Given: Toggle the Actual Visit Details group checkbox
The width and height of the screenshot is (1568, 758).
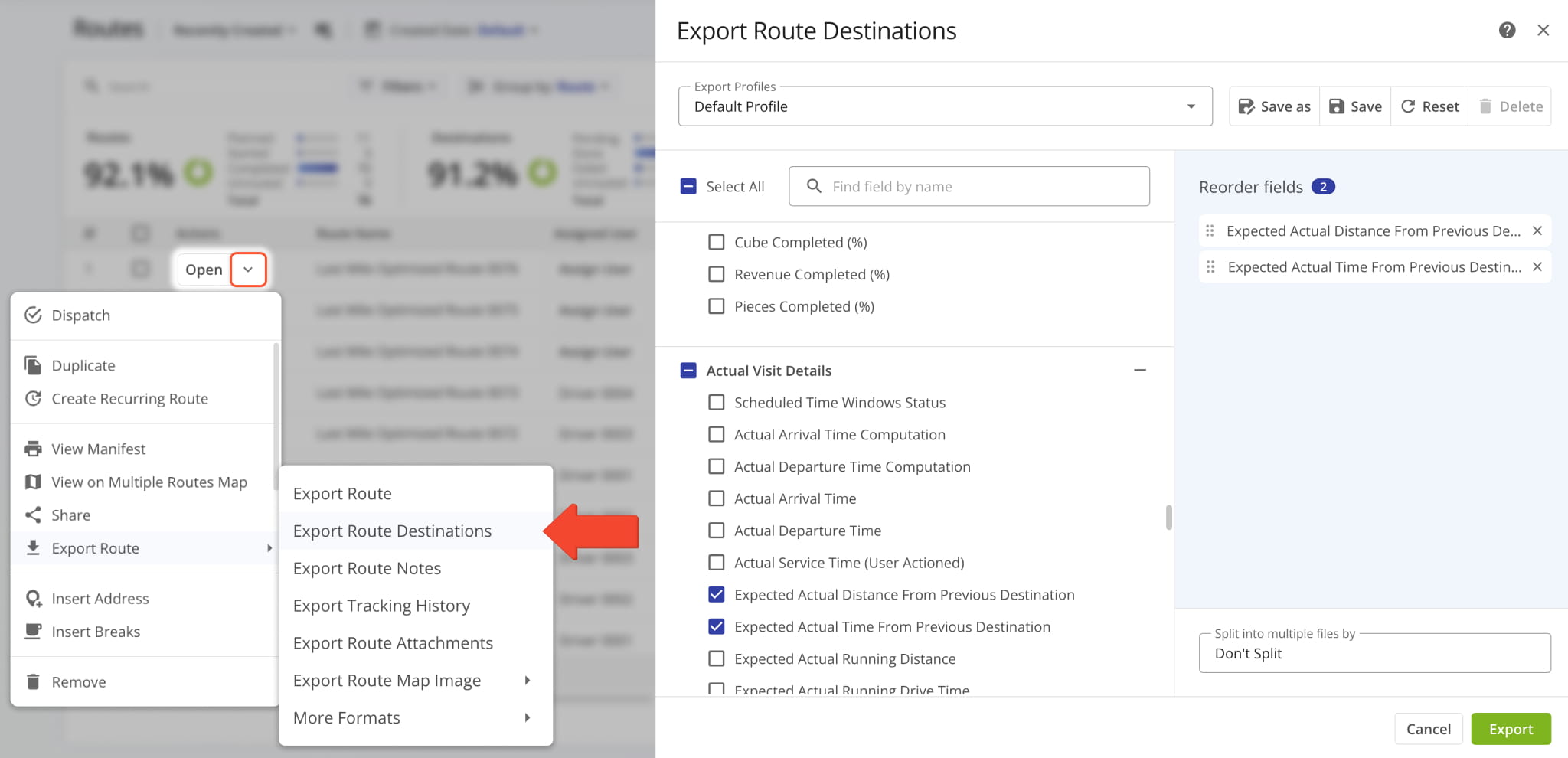Looking at the screenshot, I should point(688,371).
